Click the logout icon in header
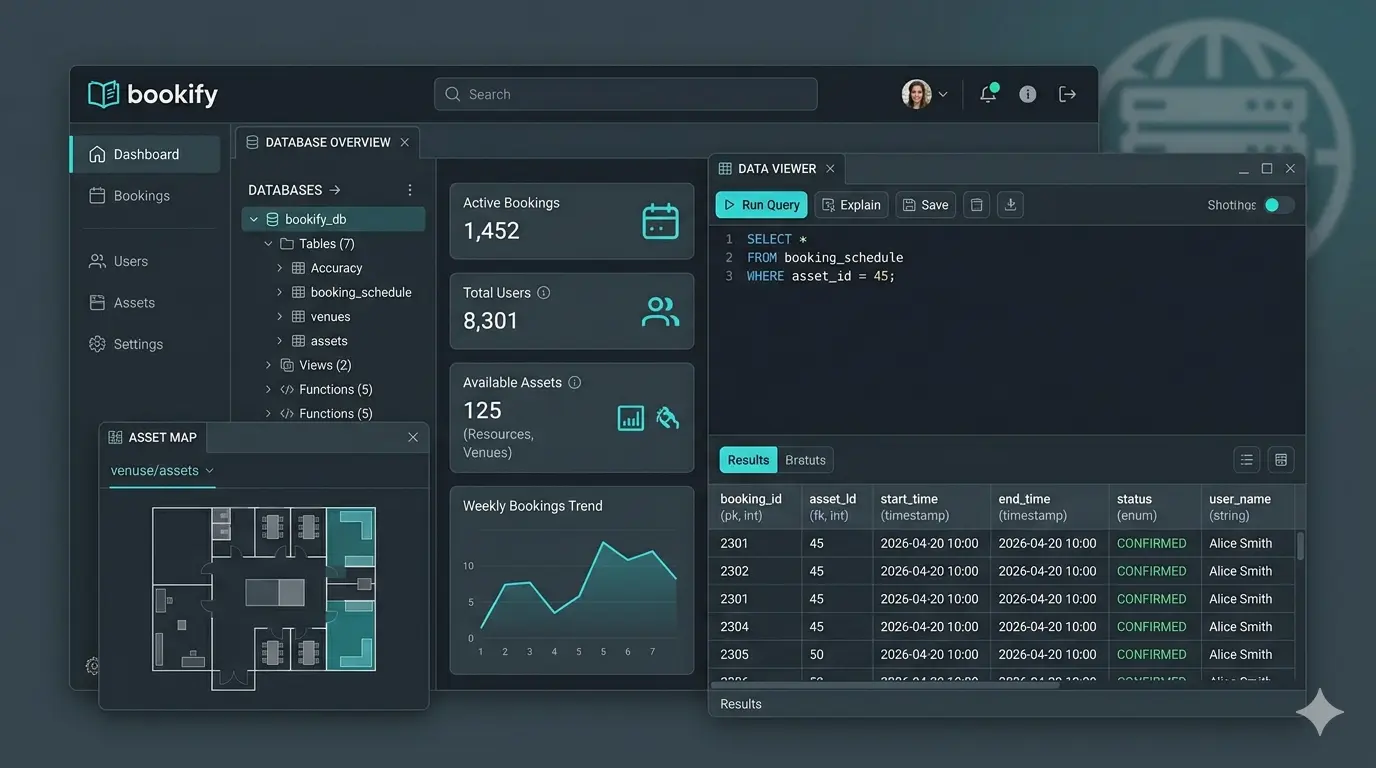This screenshot has width=1376, height=768. tap(1067, 94)
